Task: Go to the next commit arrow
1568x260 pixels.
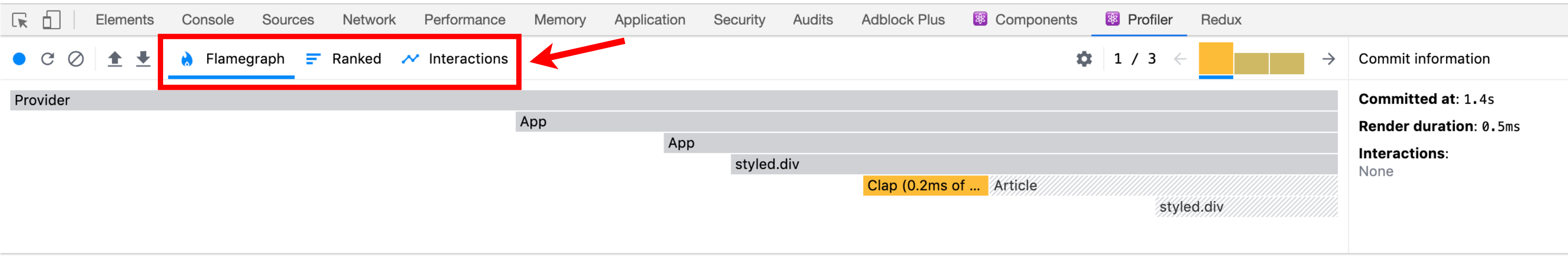Action: pyautogui.click(x=1329, y=59)
